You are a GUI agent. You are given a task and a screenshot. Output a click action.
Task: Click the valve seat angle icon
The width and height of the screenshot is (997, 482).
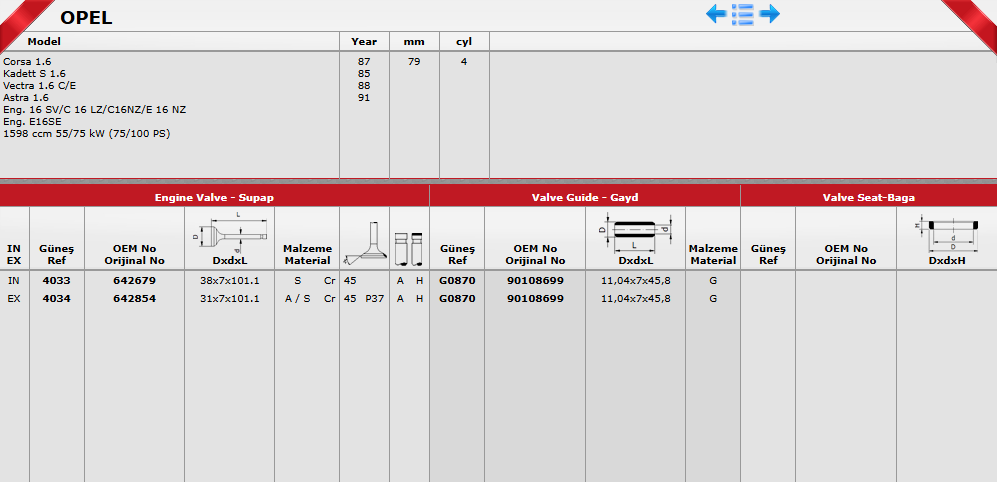pyautogui.click(x=364, y=244)
